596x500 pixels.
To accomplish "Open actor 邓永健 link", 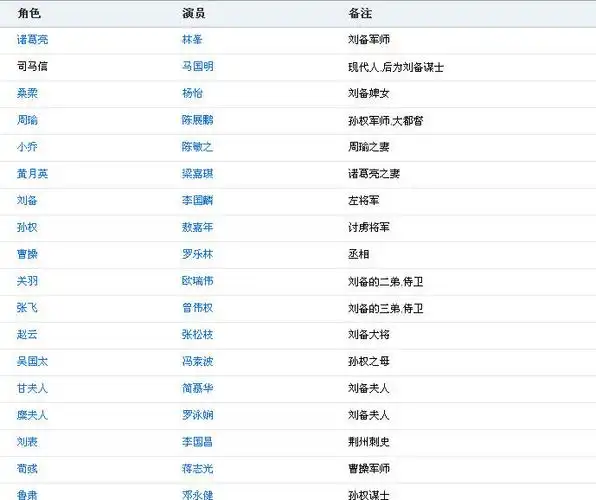I will click(198, 495).
